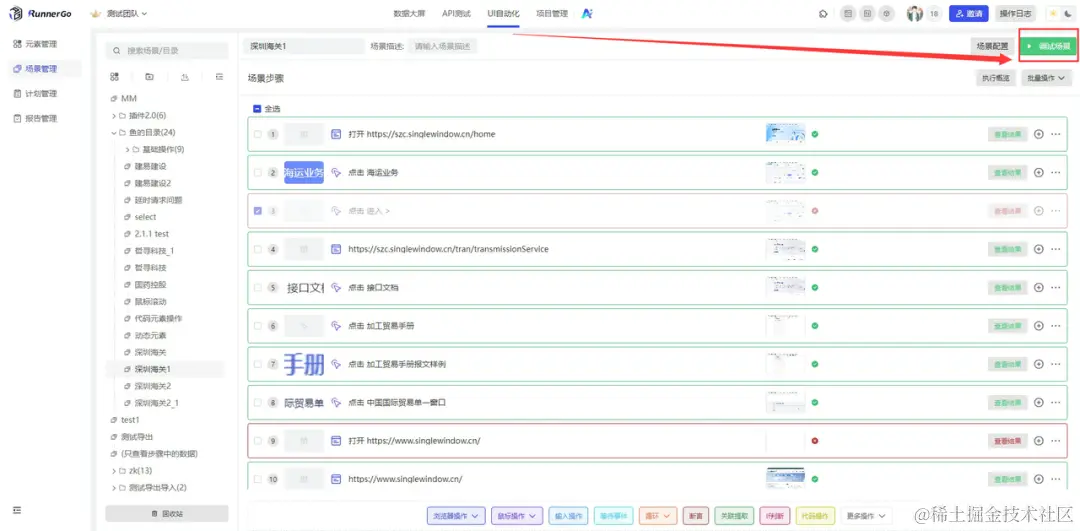Click the RunnerGo logo
Screen dimensions: 1080x531
tap(41, 13)
